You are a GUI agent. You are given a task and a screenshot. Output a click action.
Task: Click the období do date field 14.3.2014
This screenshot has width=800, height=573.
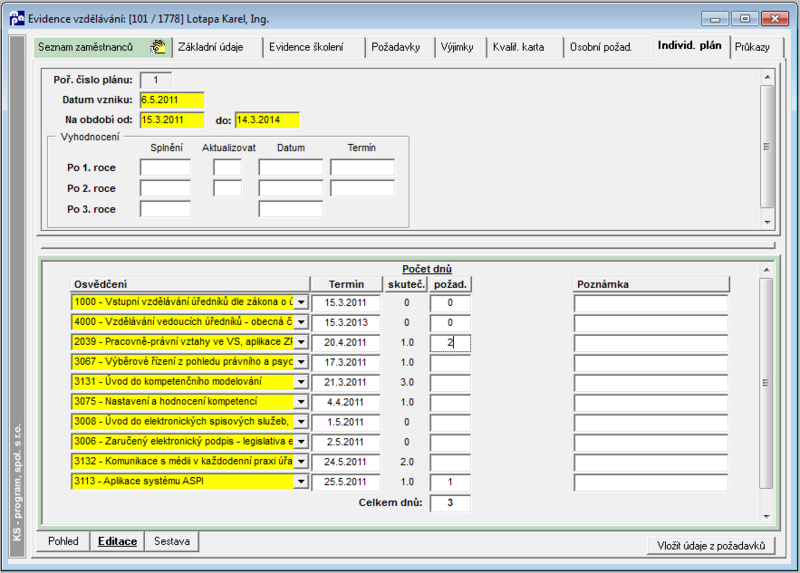click(267, 120)
